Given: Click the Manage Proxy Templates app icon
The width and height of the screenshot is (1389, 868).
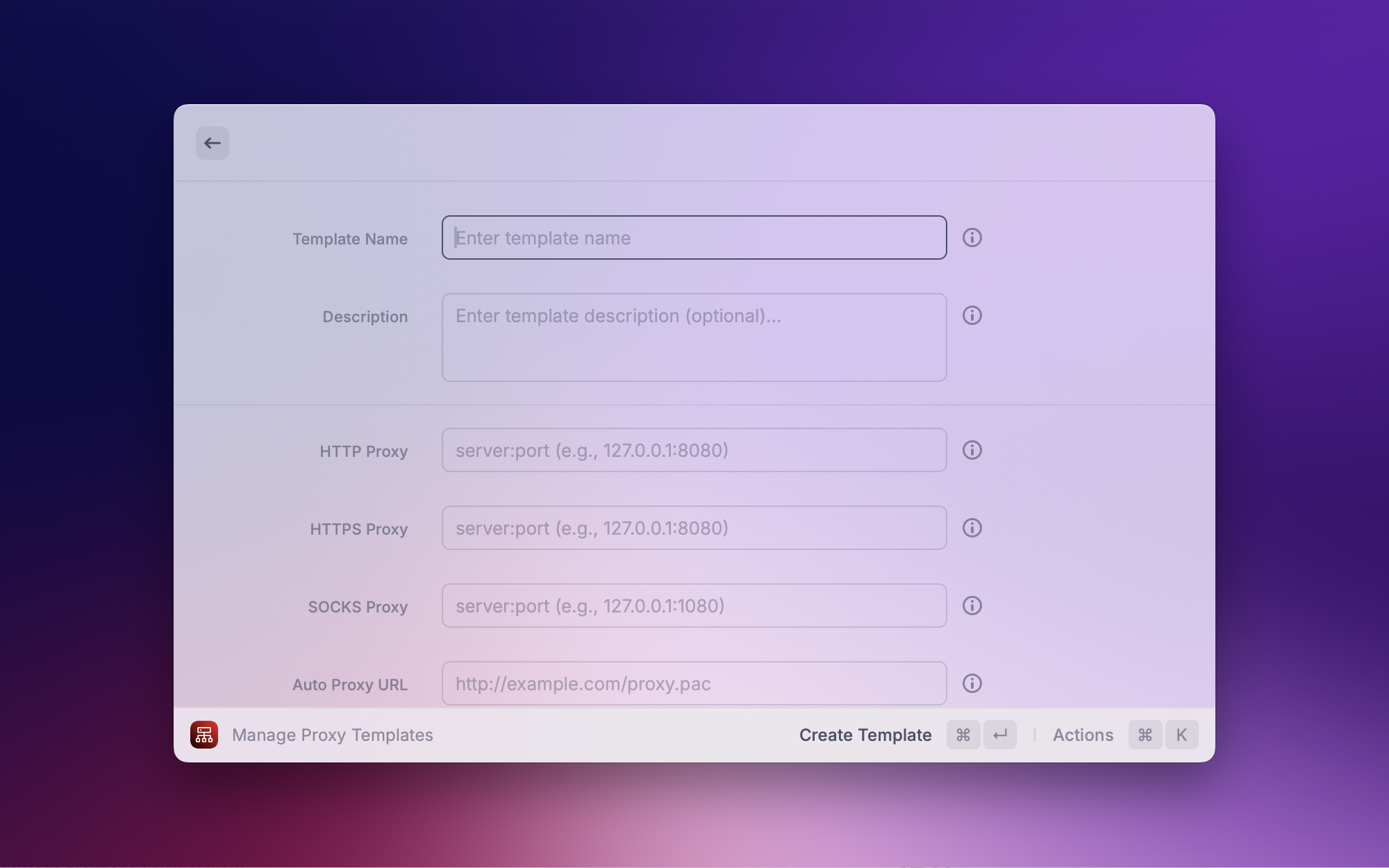Looking at the screenshot, I should pos(204,735).
